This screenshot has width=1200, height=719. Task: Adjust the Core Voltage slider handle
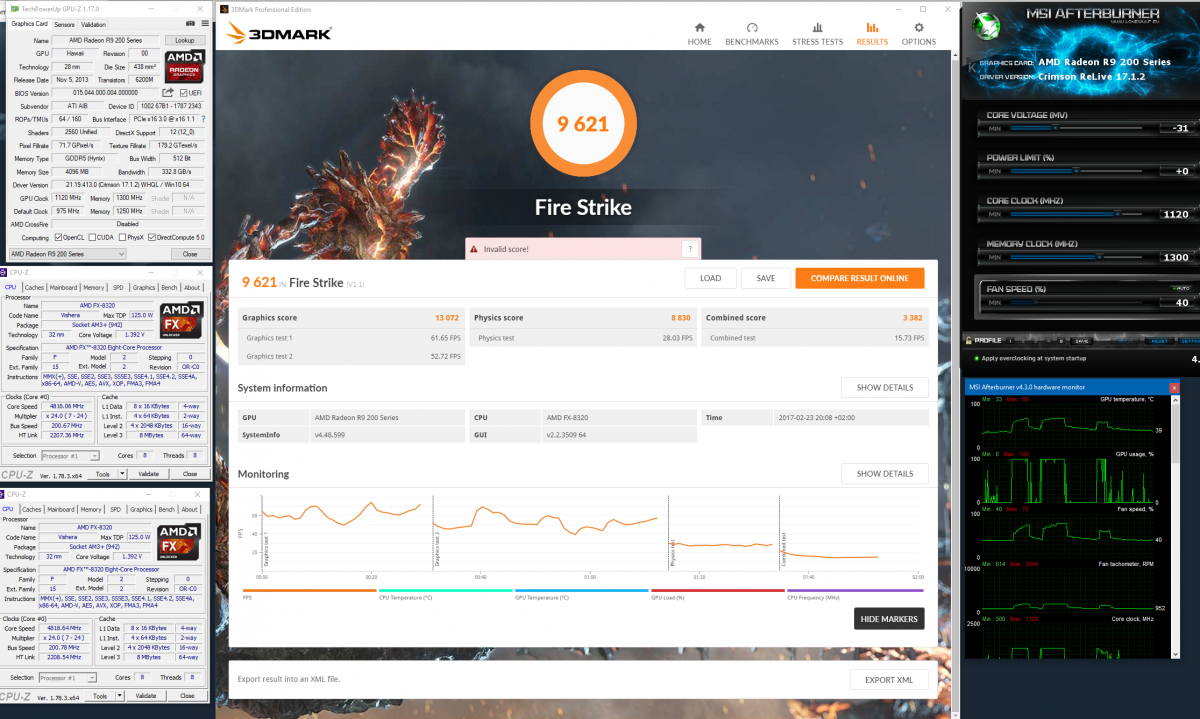pos(1055,128)
